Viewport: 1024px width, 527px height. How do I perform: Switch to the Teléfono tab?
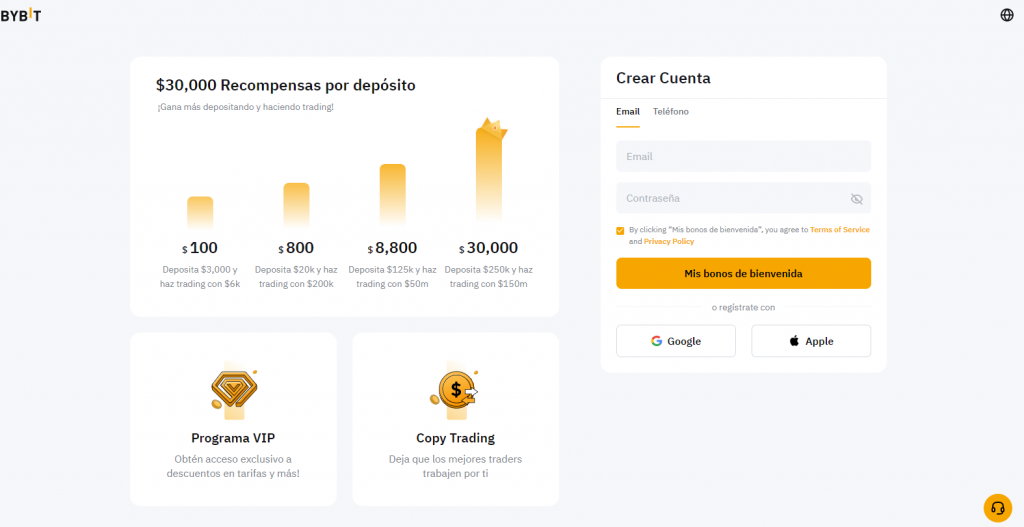tap(671, 112)
